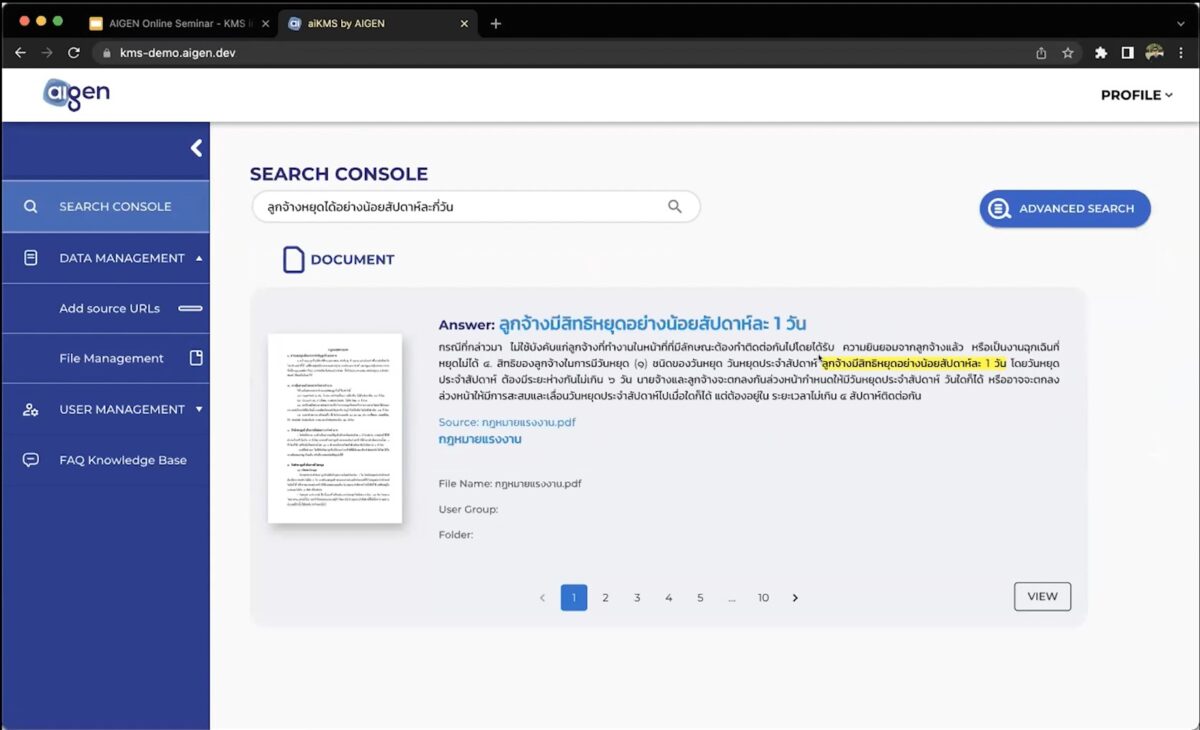This screenshot has height=730, width=1200.
Task: Click the VIEW button on the result
Action: (1042, 596)
